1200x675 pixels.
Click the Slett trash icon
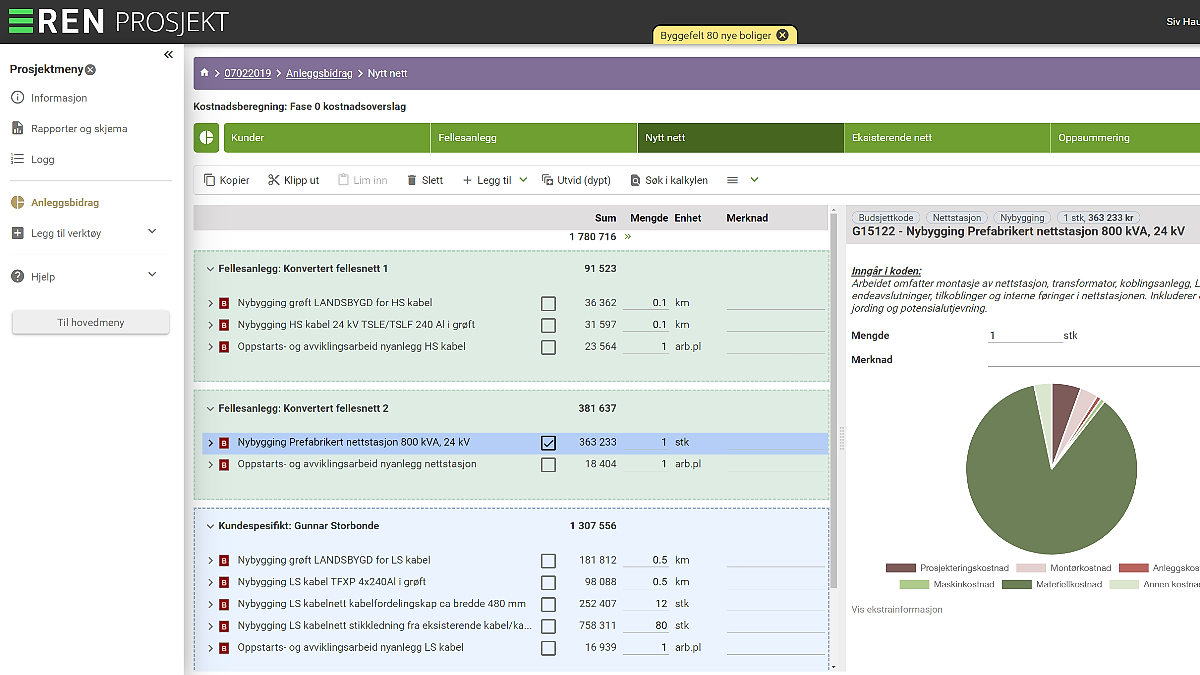pos(412,180)
